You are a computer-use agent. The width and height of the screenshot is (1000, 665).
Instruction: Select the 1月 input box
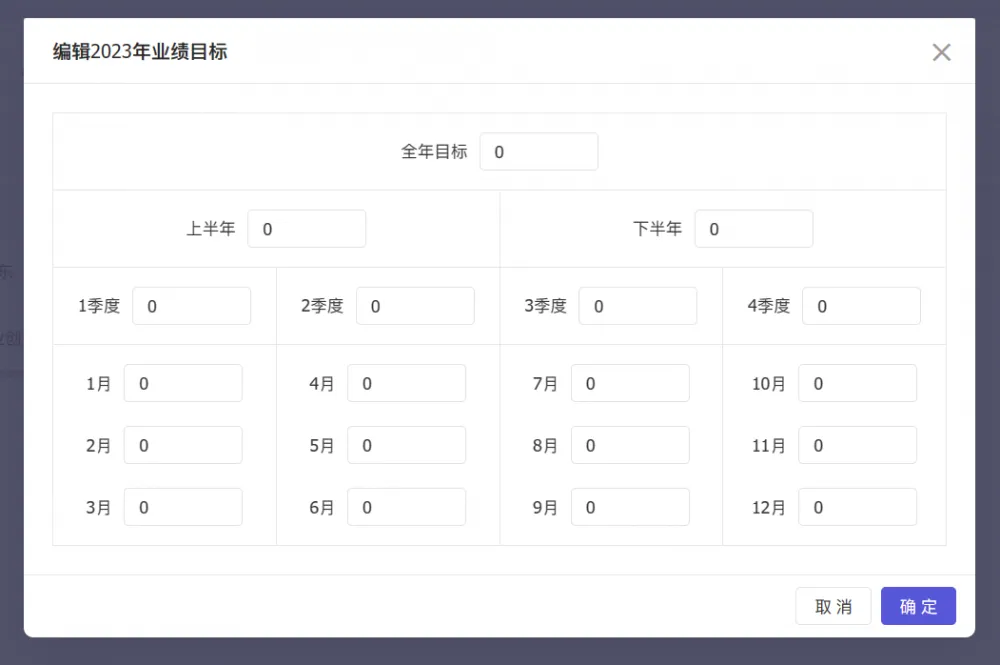pos(183,383)
